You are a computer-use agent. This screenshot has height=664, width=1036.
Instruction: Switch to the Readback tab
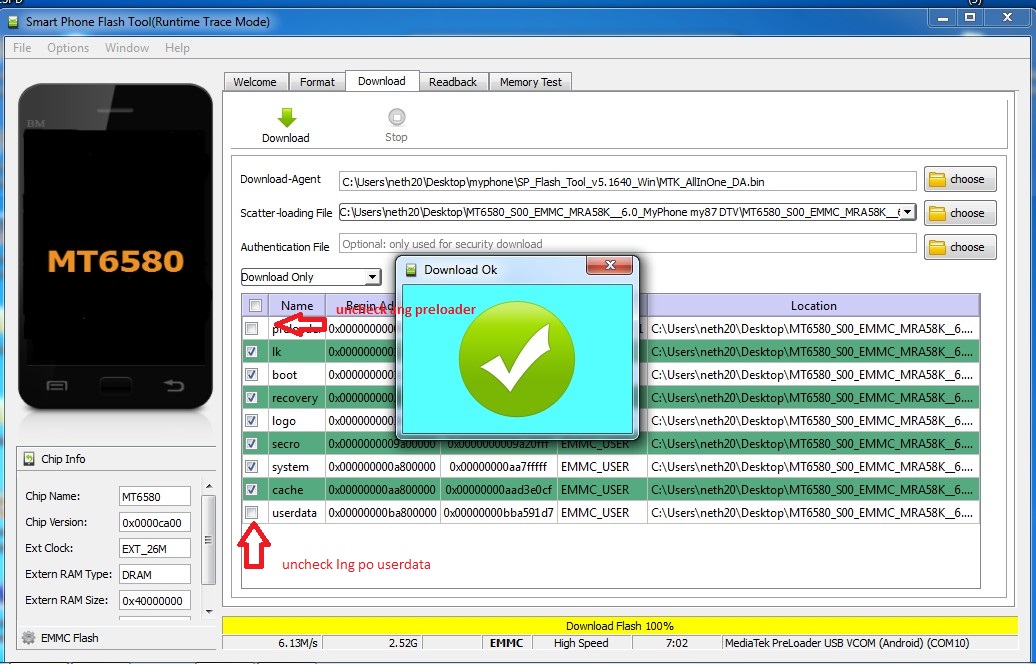coord(453,82)
